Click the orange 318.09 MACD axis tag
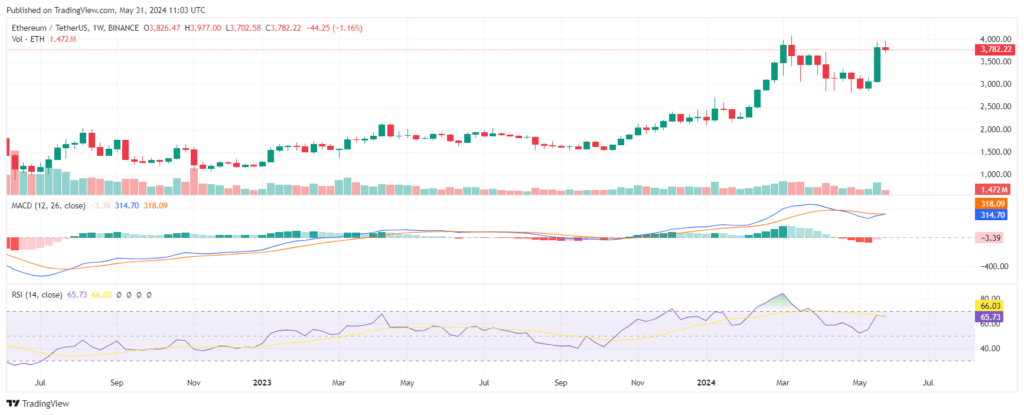 click(x=991, y=205)
